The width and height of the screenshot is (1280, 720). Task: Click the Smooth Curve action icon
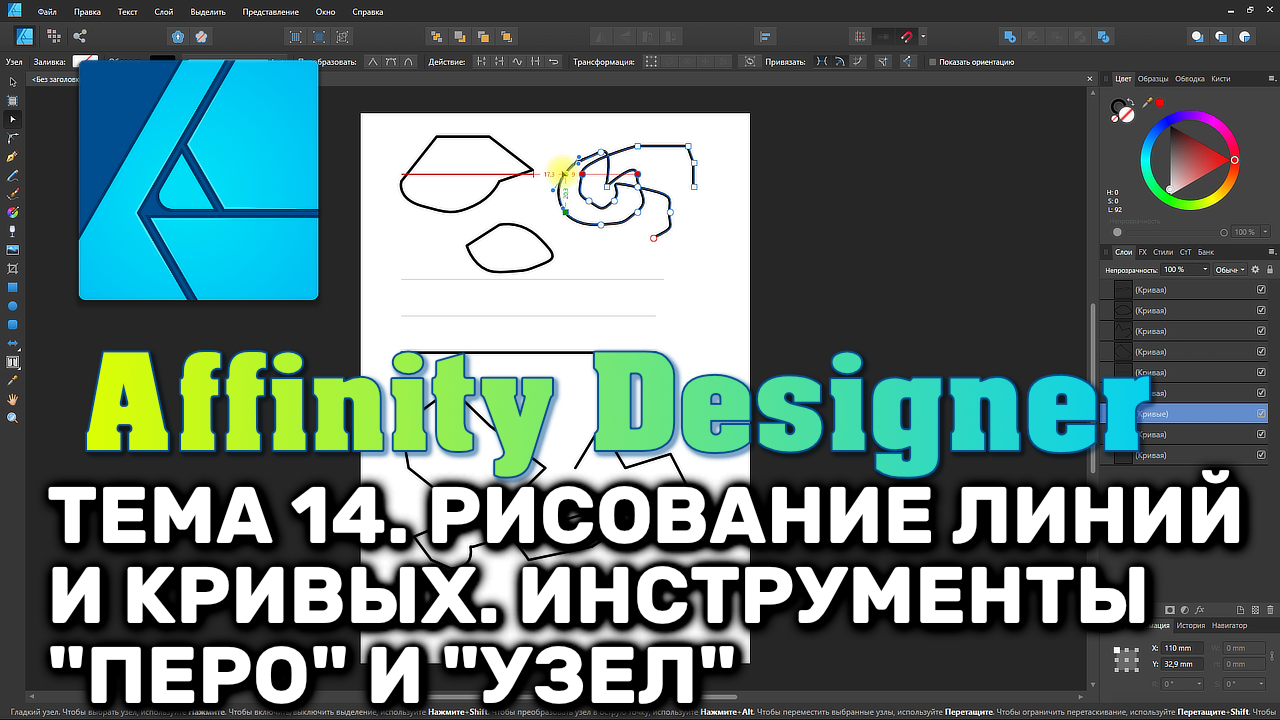[x=517, y=62]
